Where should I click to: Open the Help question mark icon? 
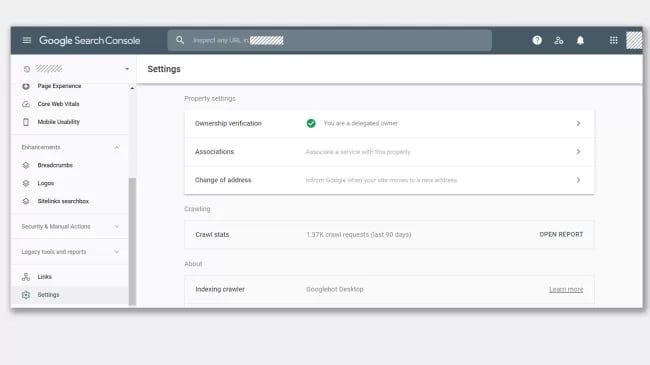point(537,40)
